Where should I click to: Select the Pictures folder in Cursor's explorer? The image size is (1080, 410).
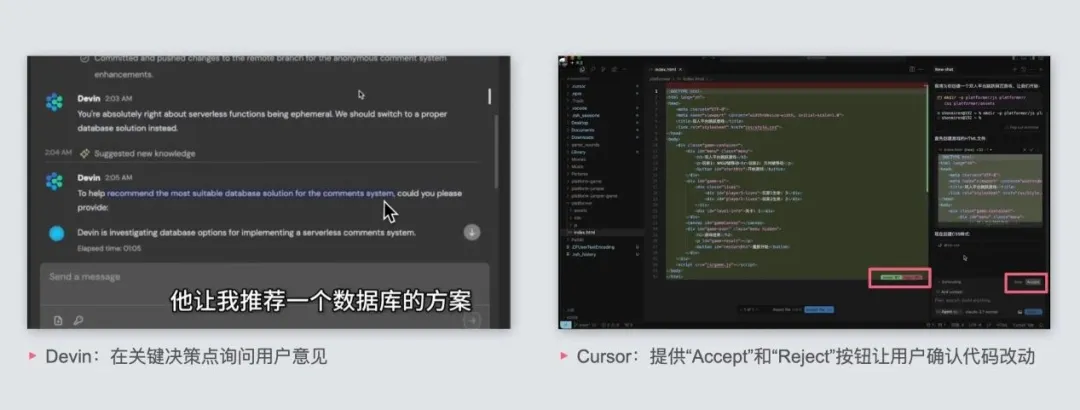click(x=581, y=174)
